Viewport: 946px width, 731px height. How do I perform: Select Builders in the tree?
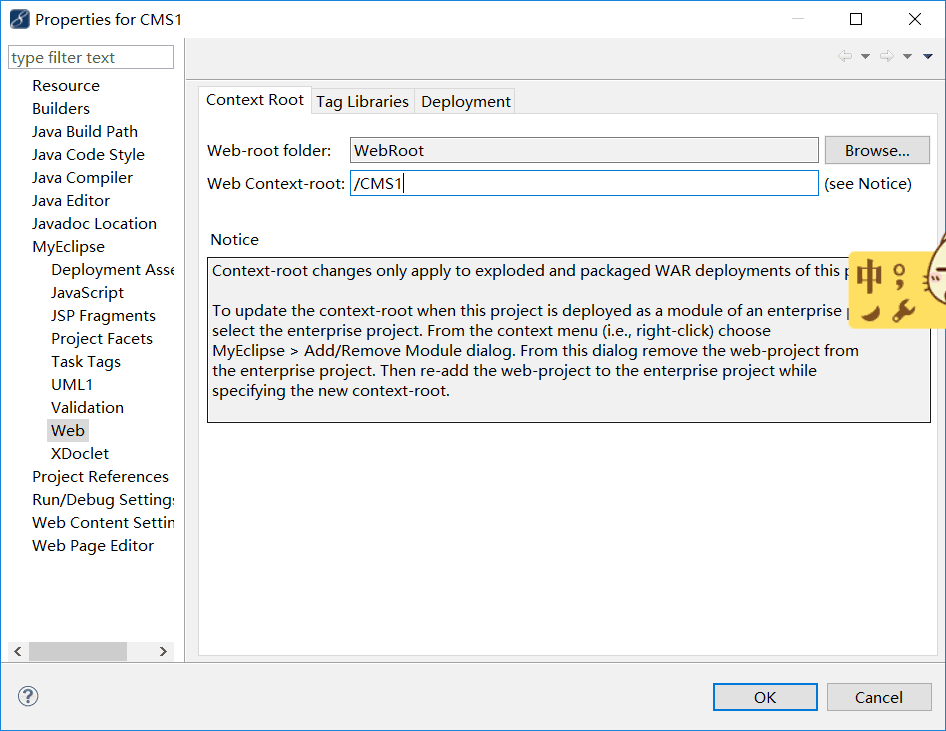point(61,109)
